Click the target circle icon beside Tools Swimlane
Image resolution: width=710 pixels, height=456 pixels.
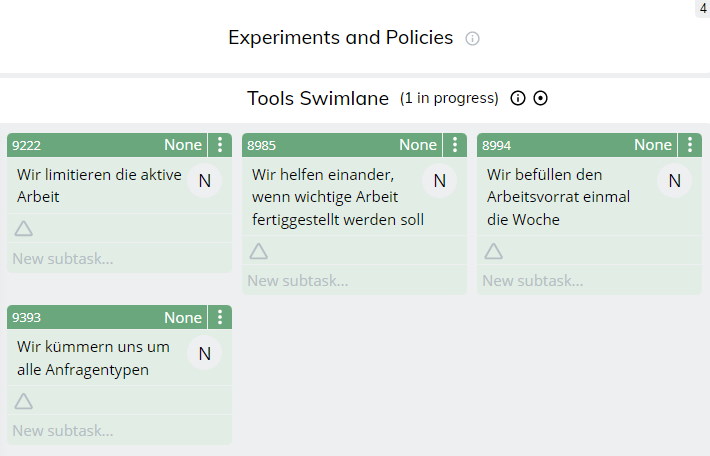(540, 98)
